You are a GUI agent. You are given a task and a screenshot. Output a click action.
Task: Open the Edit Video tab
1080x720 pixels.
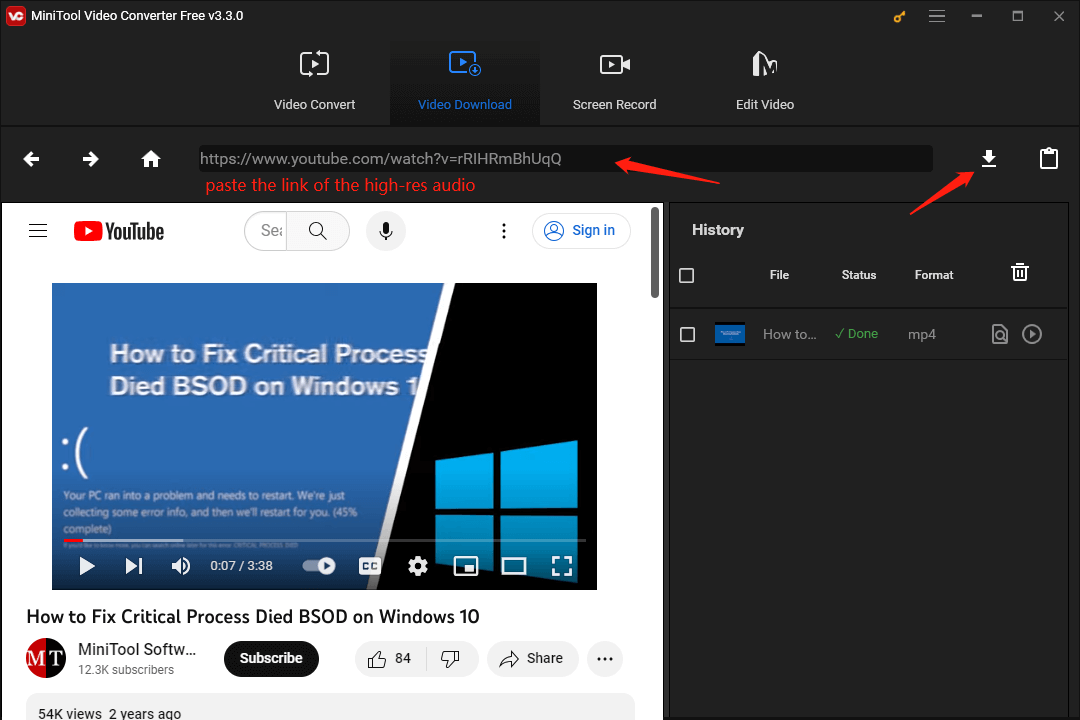coord(765,81)
